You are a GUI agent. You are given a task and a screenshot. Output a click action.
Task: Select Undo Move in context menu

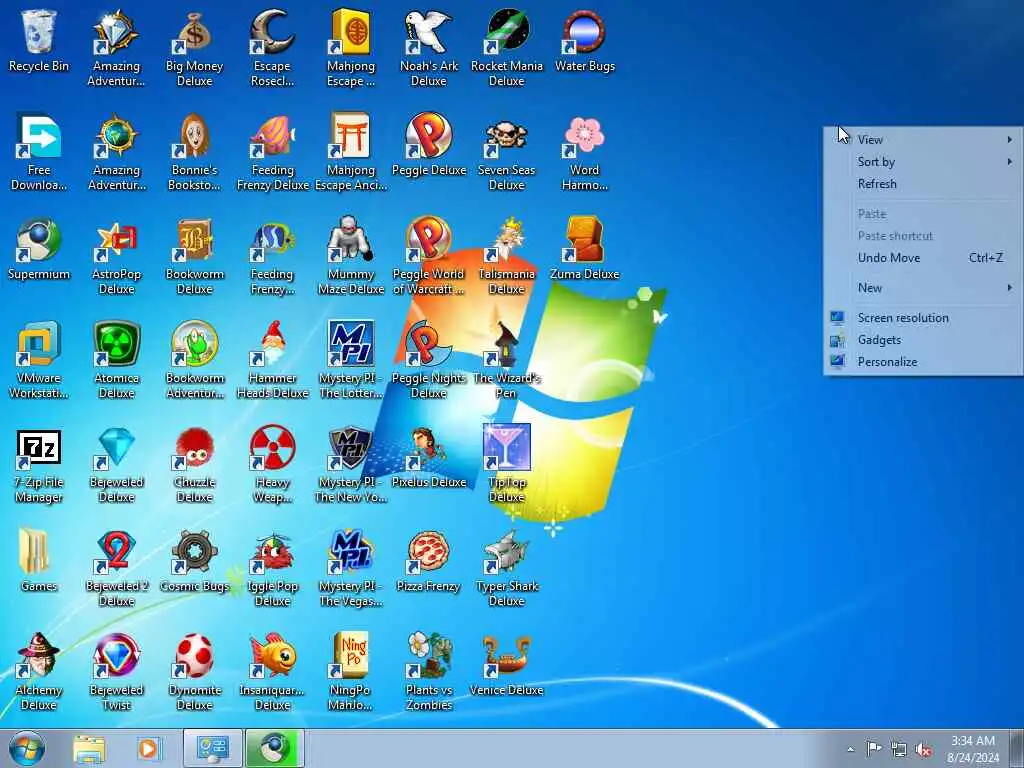[x=923, y=258]
